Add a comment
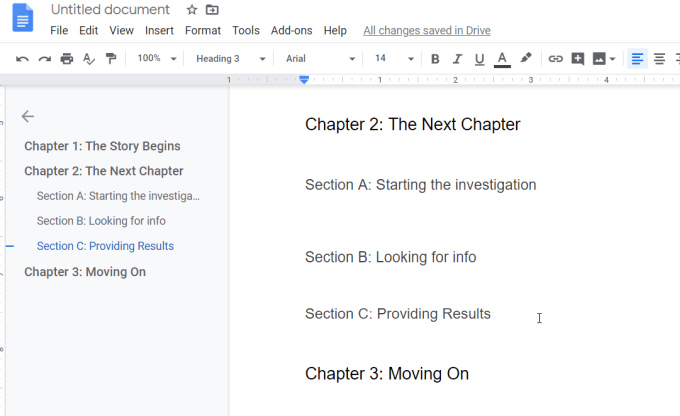The image size is (680, 416). click(578, 59)
